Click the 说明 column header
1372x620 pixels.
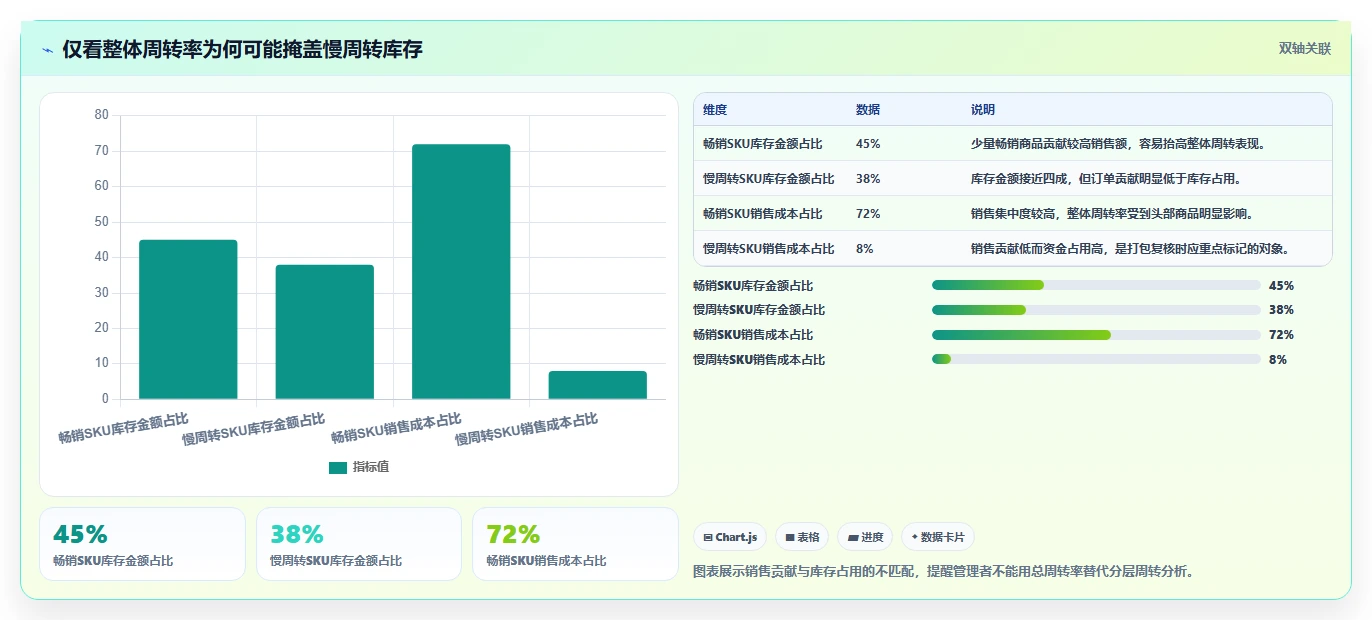[x=983, y=109]
